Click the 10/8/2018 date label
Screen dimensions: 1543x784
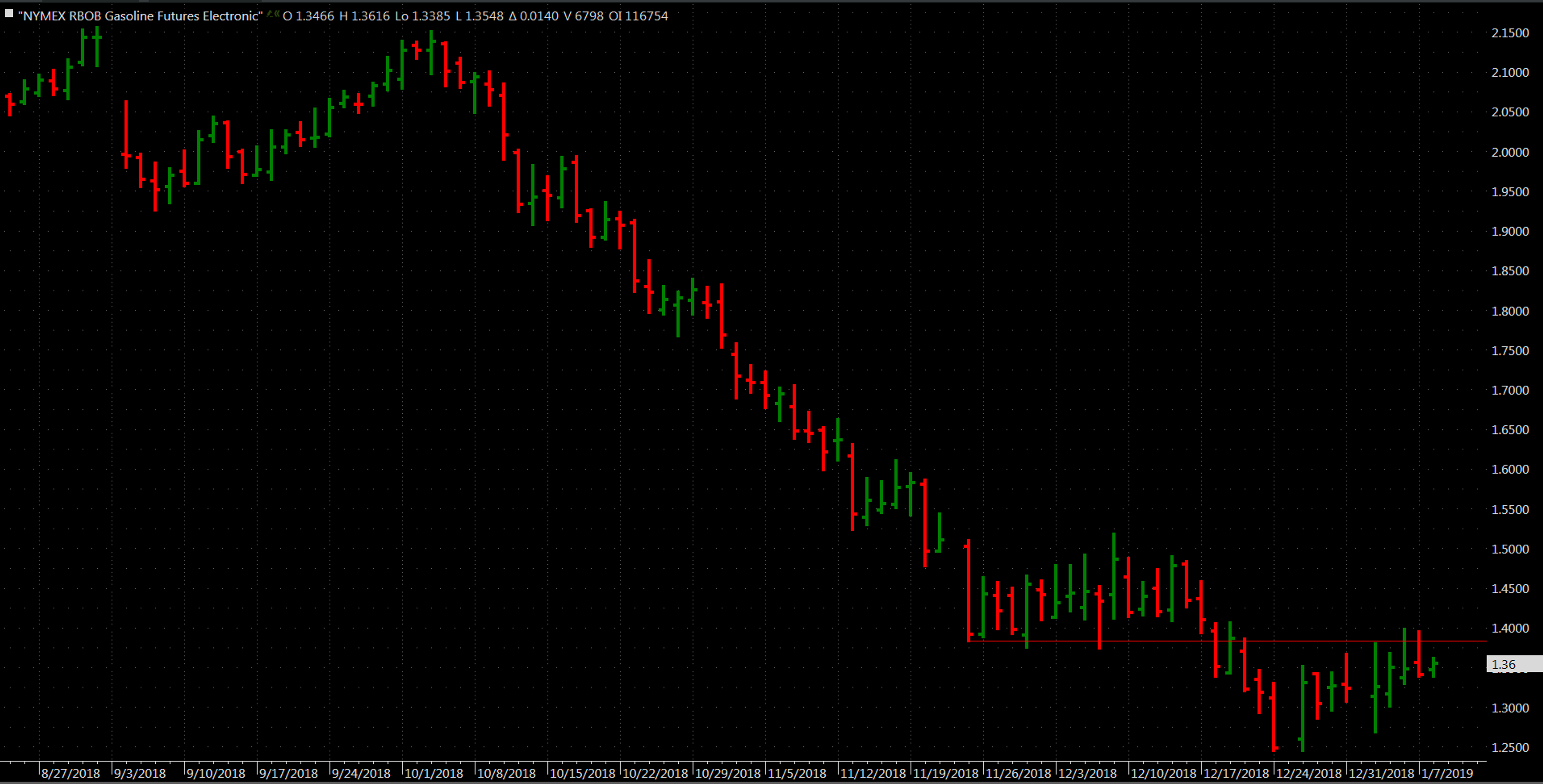(506, 773)
